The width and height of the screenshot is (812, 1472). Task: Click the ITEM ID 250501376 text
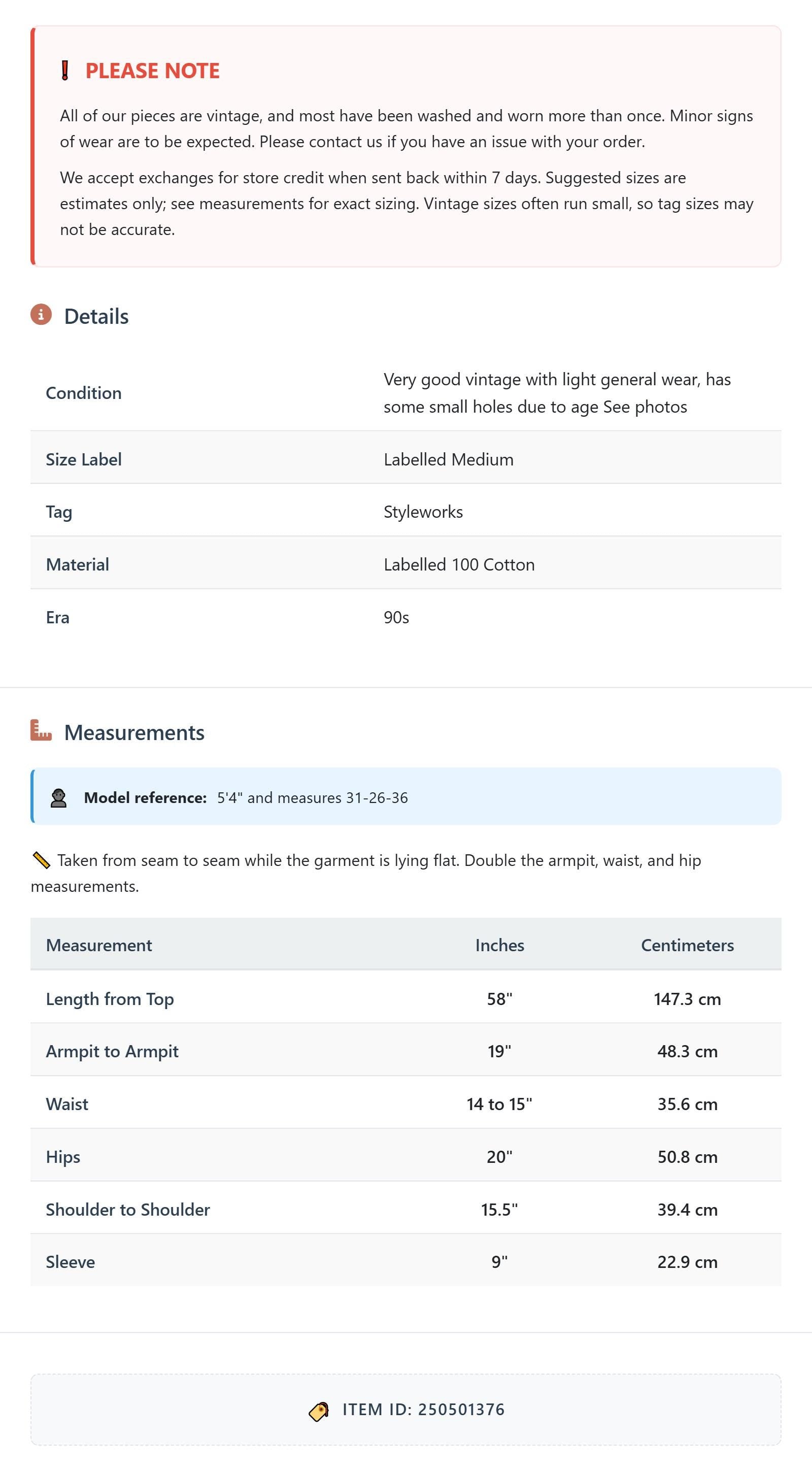point(423,1410)
